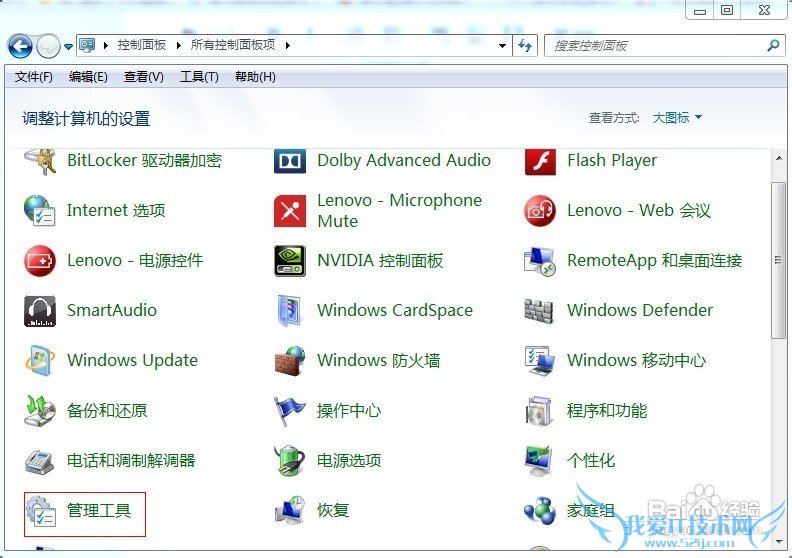Open the 查看(V) menu
Screen dimensions: 792x558
tap(144, 77)
